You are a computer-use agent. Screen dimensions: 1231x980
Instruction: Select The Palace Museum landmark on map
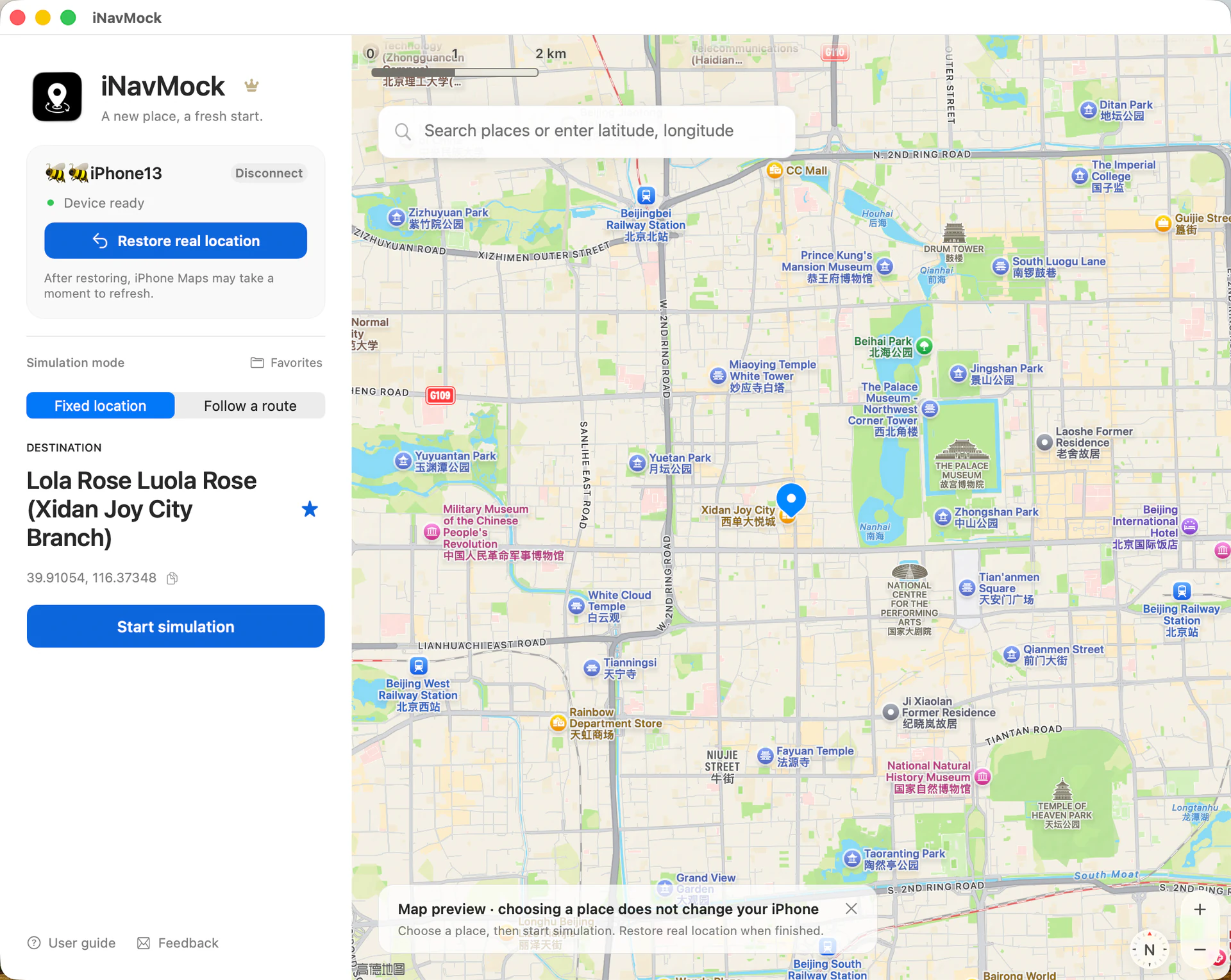[x=961, y=450]
